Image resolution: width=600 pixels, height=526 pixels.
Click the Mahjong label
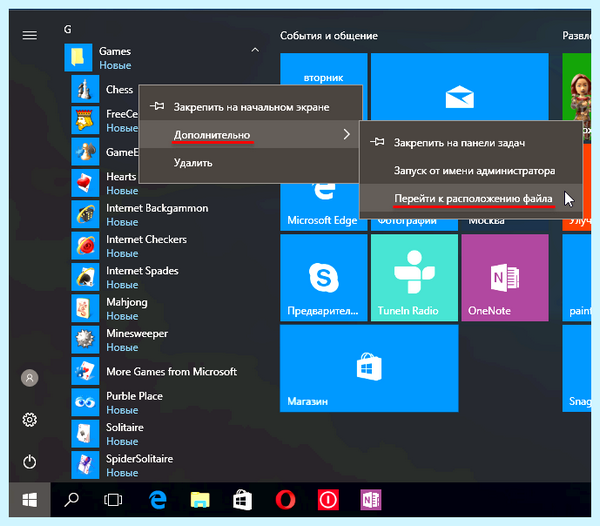(x=127, y=302)
